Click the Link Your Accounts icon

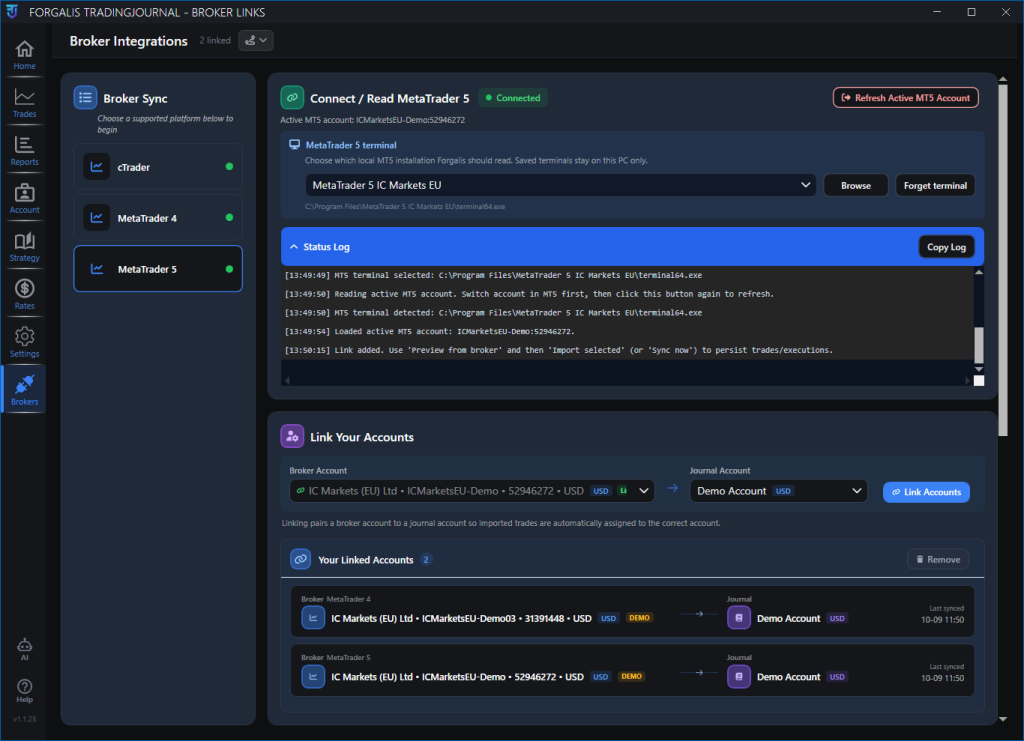click(x=292, y=436)
